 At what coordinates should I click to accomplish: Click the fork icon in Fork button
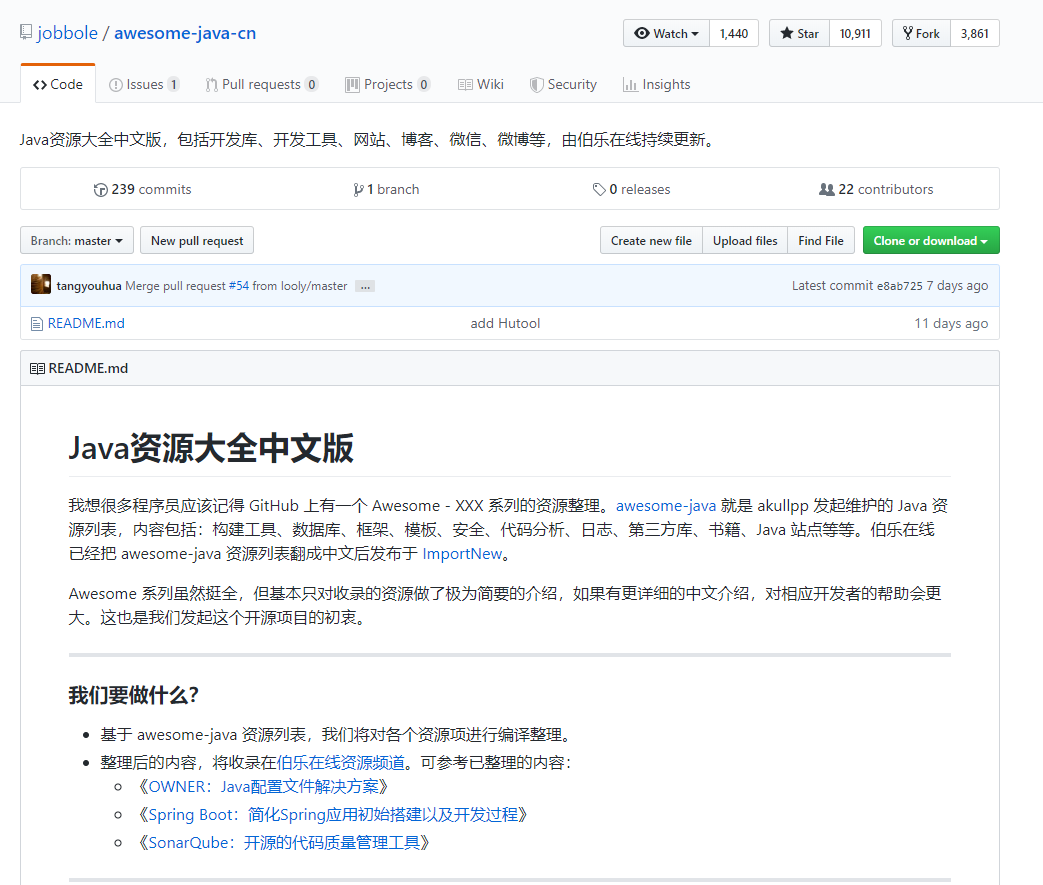[907, 33]
